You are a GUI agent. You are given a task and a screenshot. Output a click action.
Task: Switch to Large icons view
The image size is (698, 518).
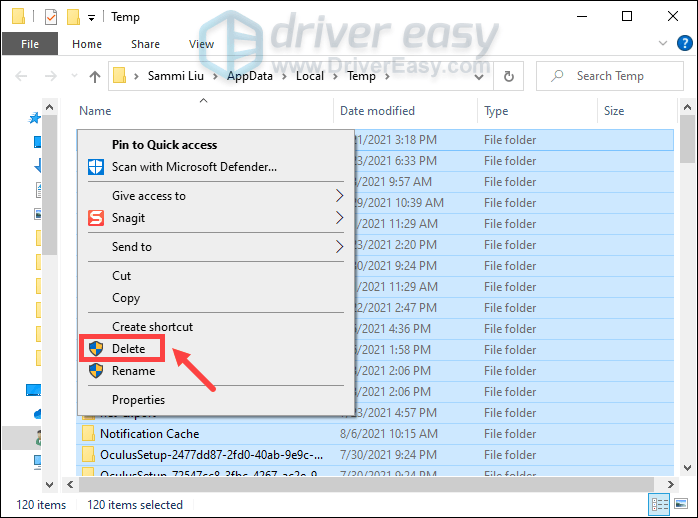(x=681, y=504)
